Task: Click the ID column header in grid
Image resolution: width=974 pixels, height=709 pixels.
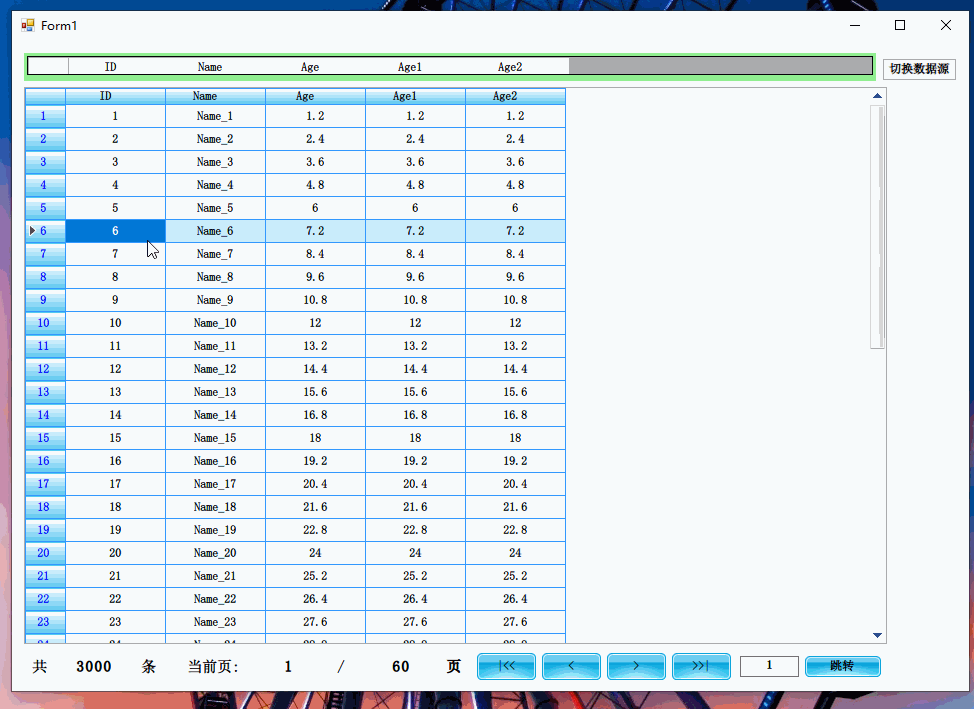Action: 116,96
